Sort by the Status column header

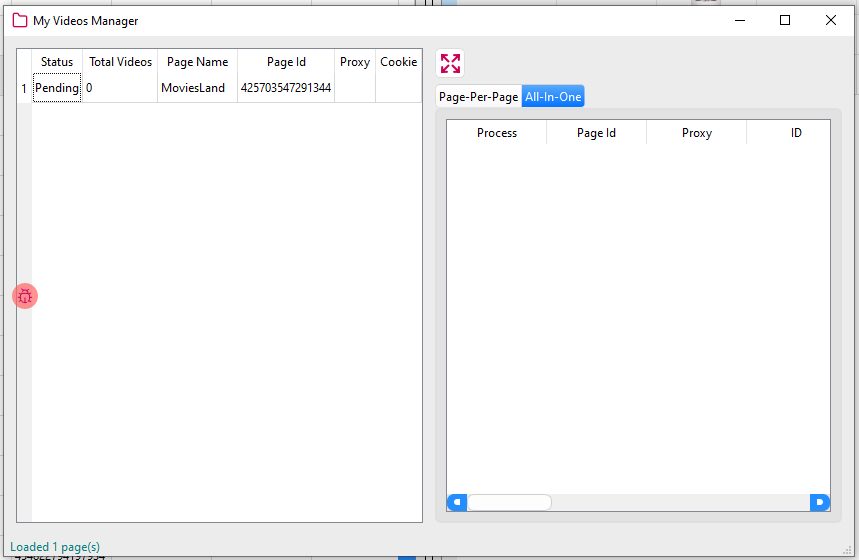pos(57,62)
